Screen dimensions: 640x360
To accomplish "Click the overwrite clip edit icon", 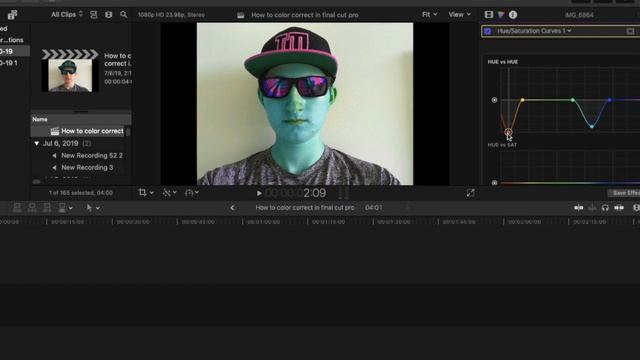I will (62, 208).
